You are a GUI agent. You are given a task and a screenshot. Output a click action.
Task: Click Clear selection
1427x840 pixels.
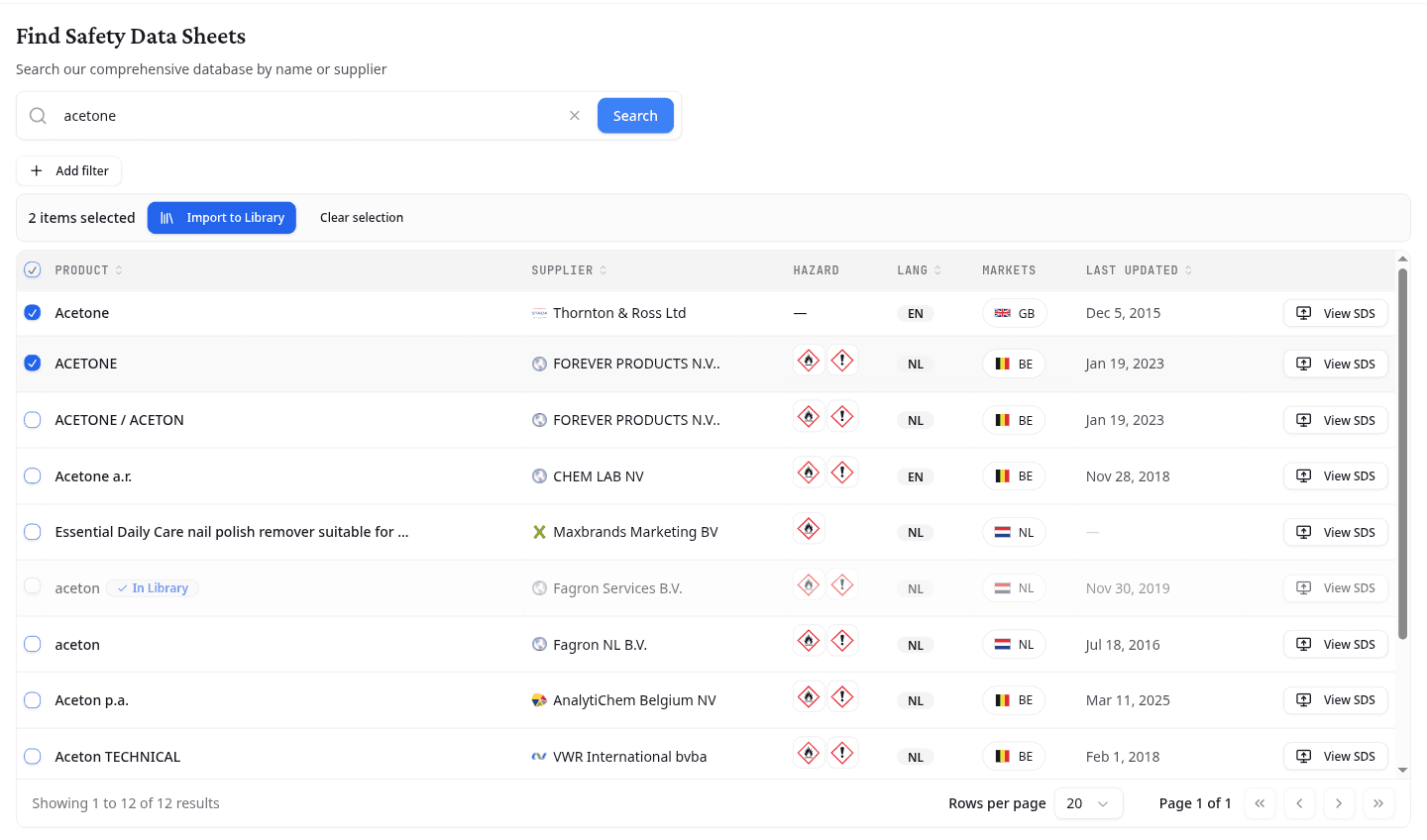(362, 218)
